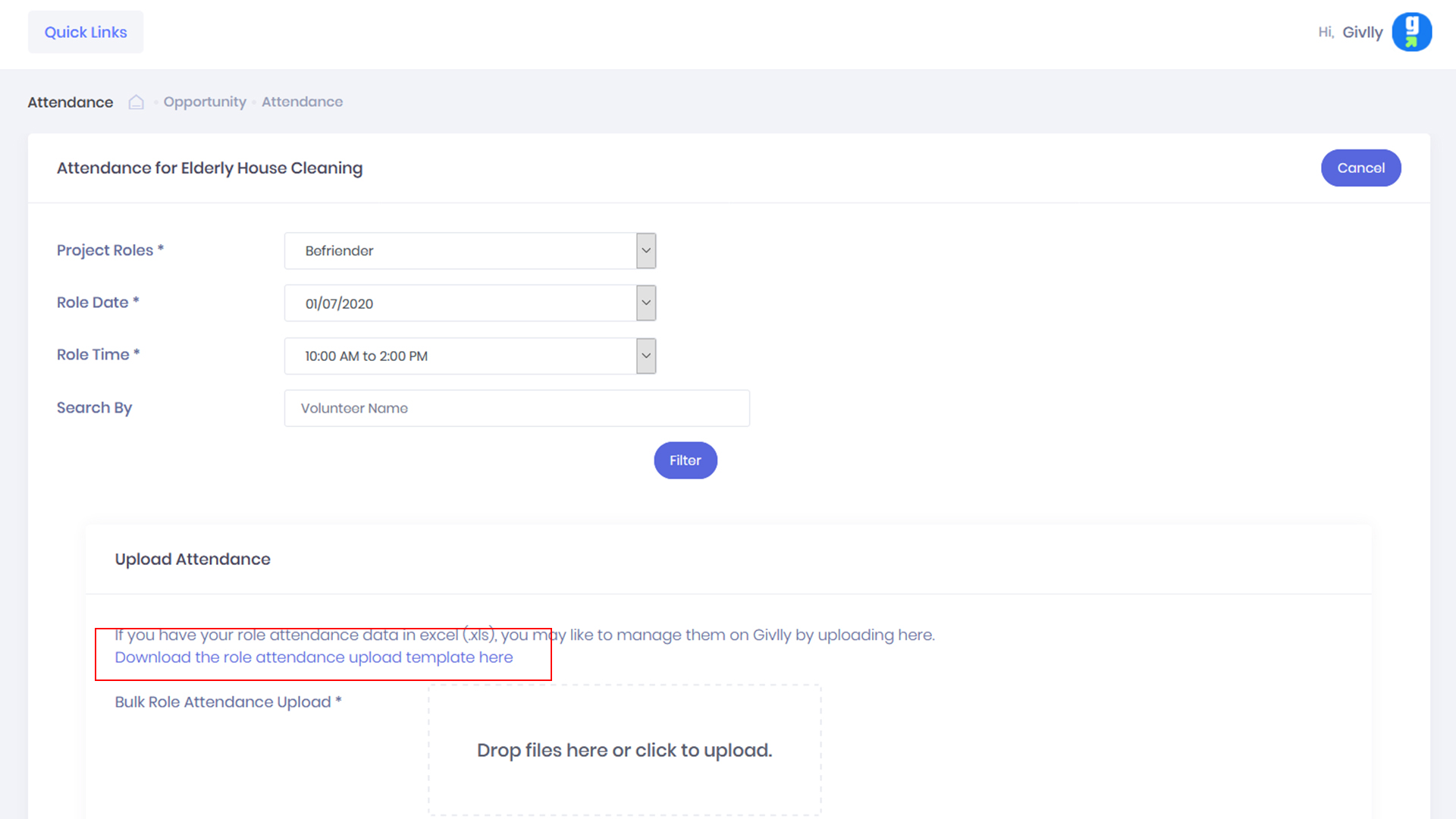Cancel the attendance form
The width and height of the screenshot is (1456, 819).
pos(1360,168)
